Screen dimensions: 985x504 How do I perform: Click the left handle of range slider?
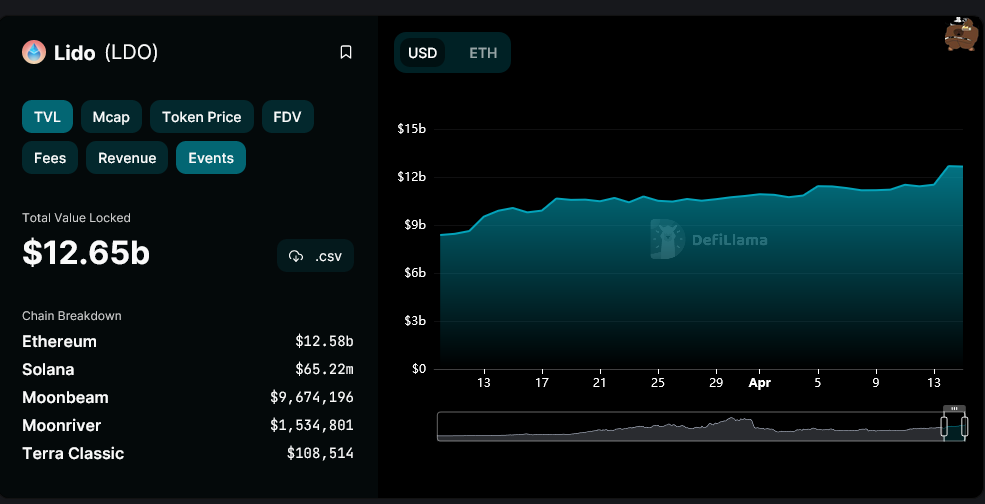[x=943, y=427]
